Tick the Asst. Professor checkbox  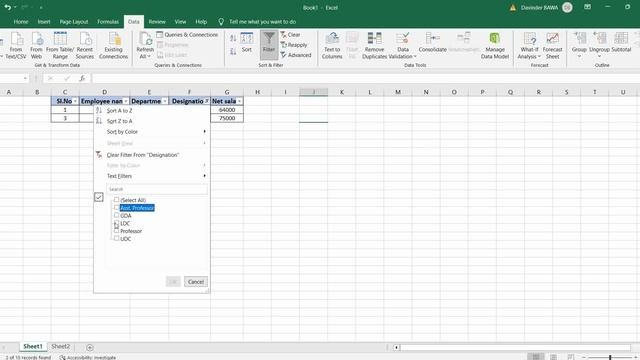click(x=116, y=207)
